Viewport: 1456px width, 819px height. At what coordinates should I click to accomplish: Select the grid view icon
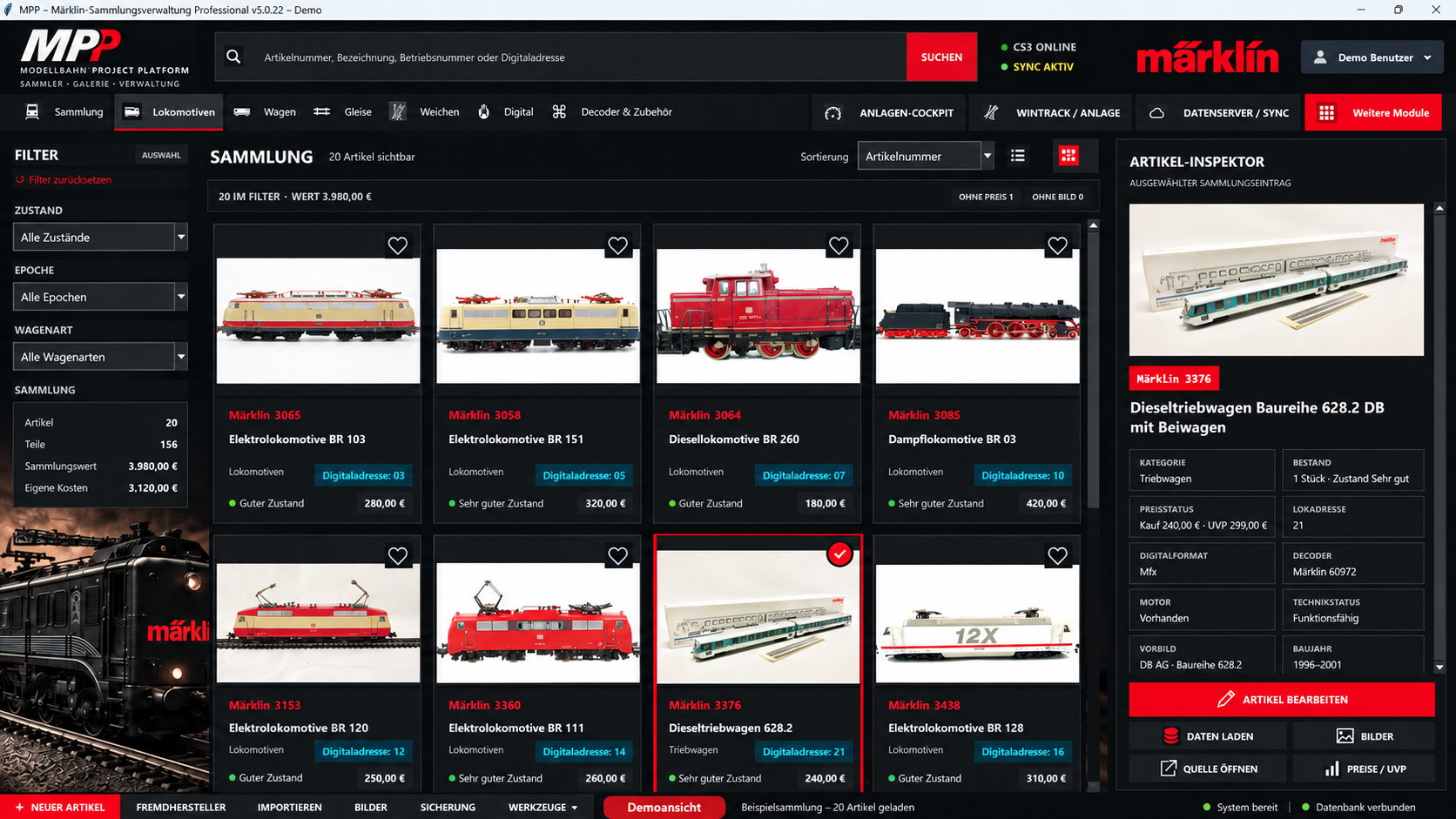click(x=1068, y=156)
